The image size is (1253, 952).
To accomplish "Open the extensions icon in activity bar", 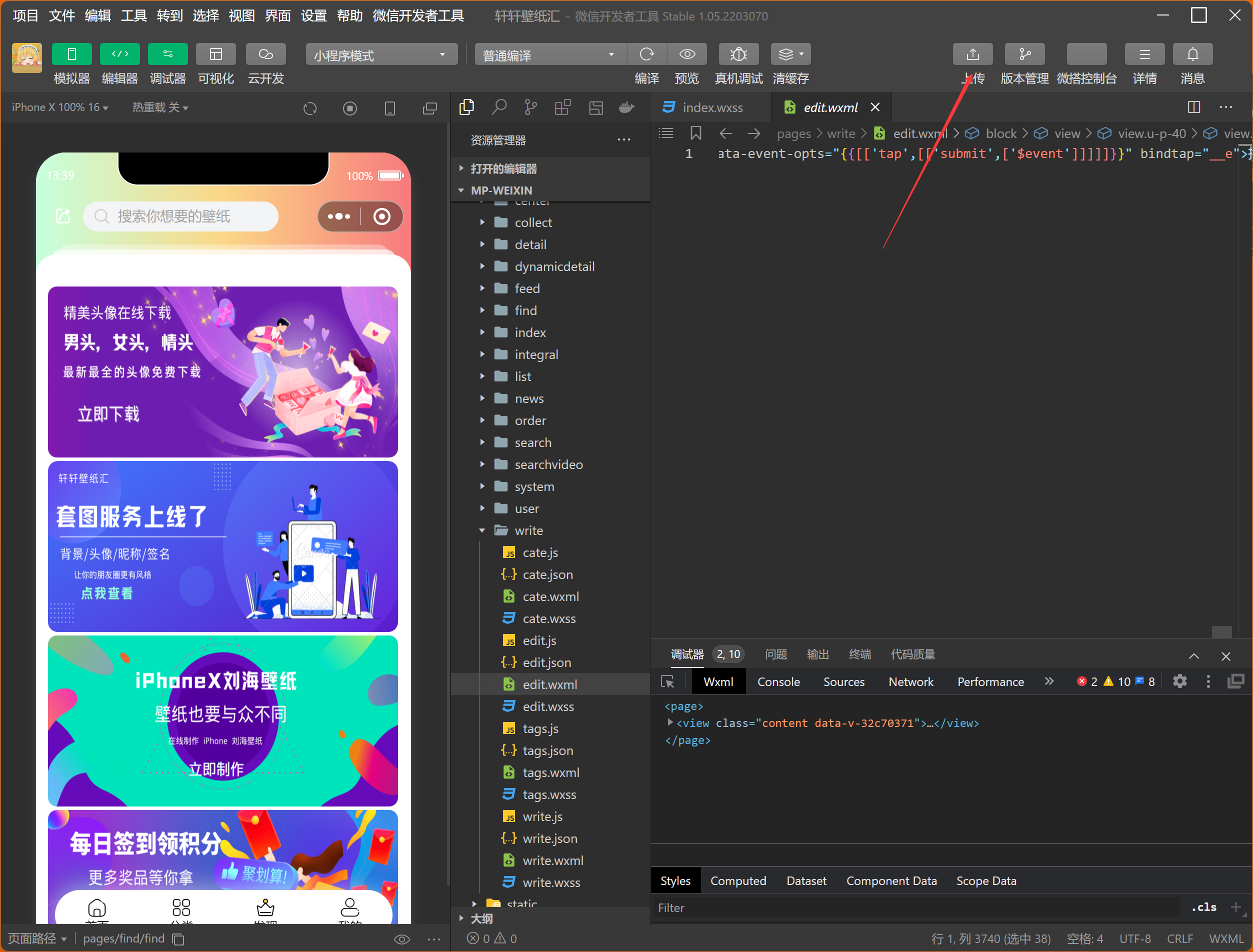I will coord(562,107).
